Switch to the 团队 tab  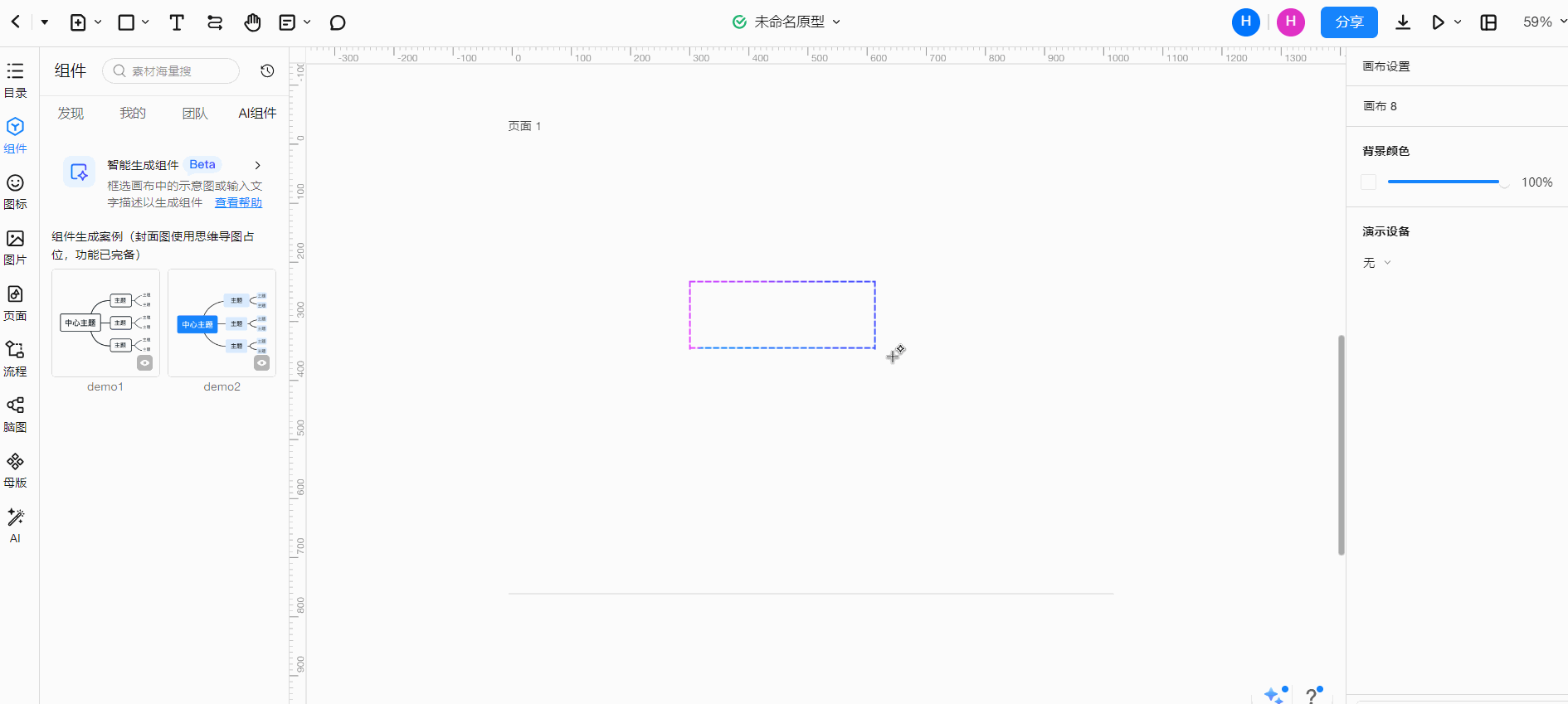(195, 114)
